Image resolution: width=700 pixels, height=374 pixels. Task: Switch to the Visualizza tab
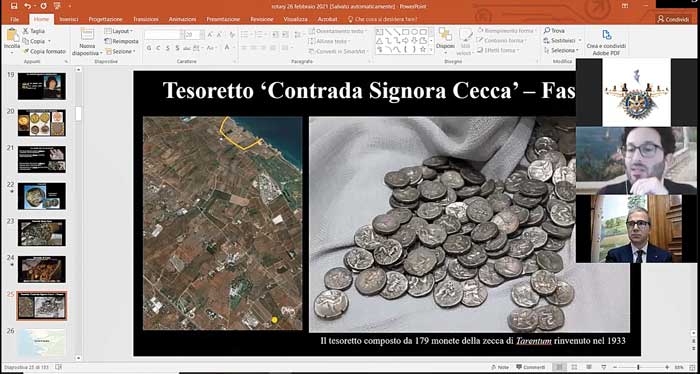click(x=296, y=19)
